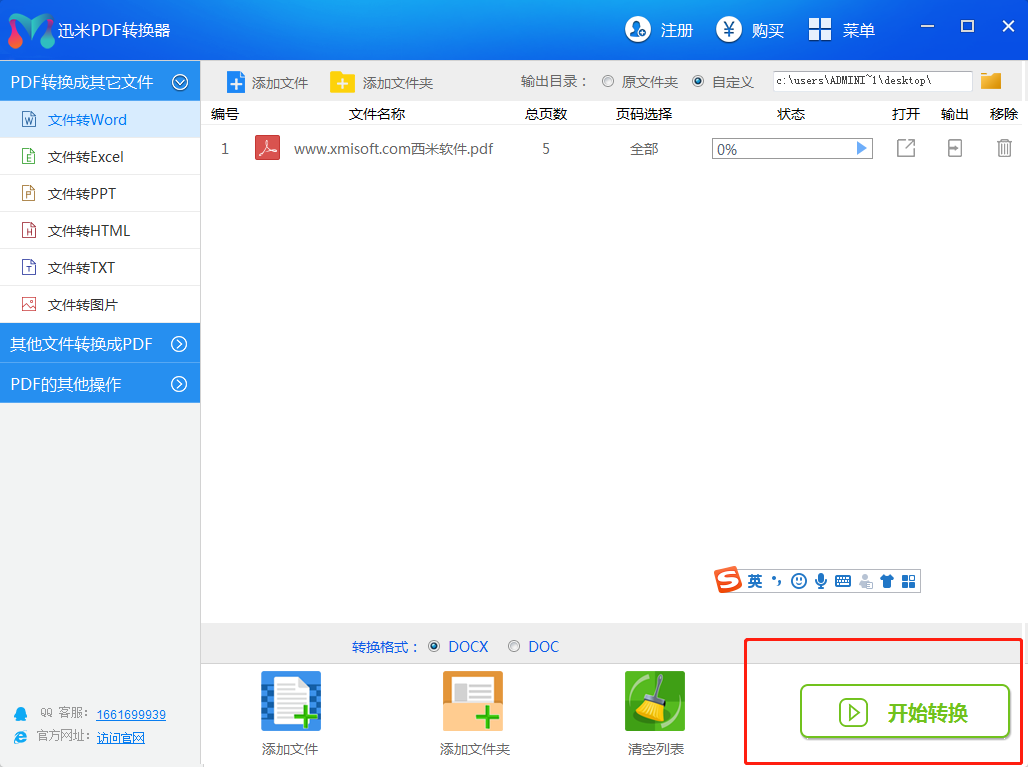Click the yellow browse output folder icon
Screen dimensions: 1028x767
tap(990, 81)
